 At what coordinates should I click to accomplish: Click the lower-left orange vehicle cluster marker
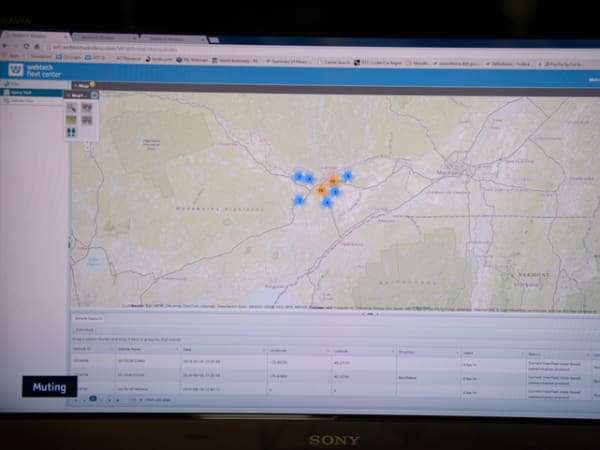(321, 189)
